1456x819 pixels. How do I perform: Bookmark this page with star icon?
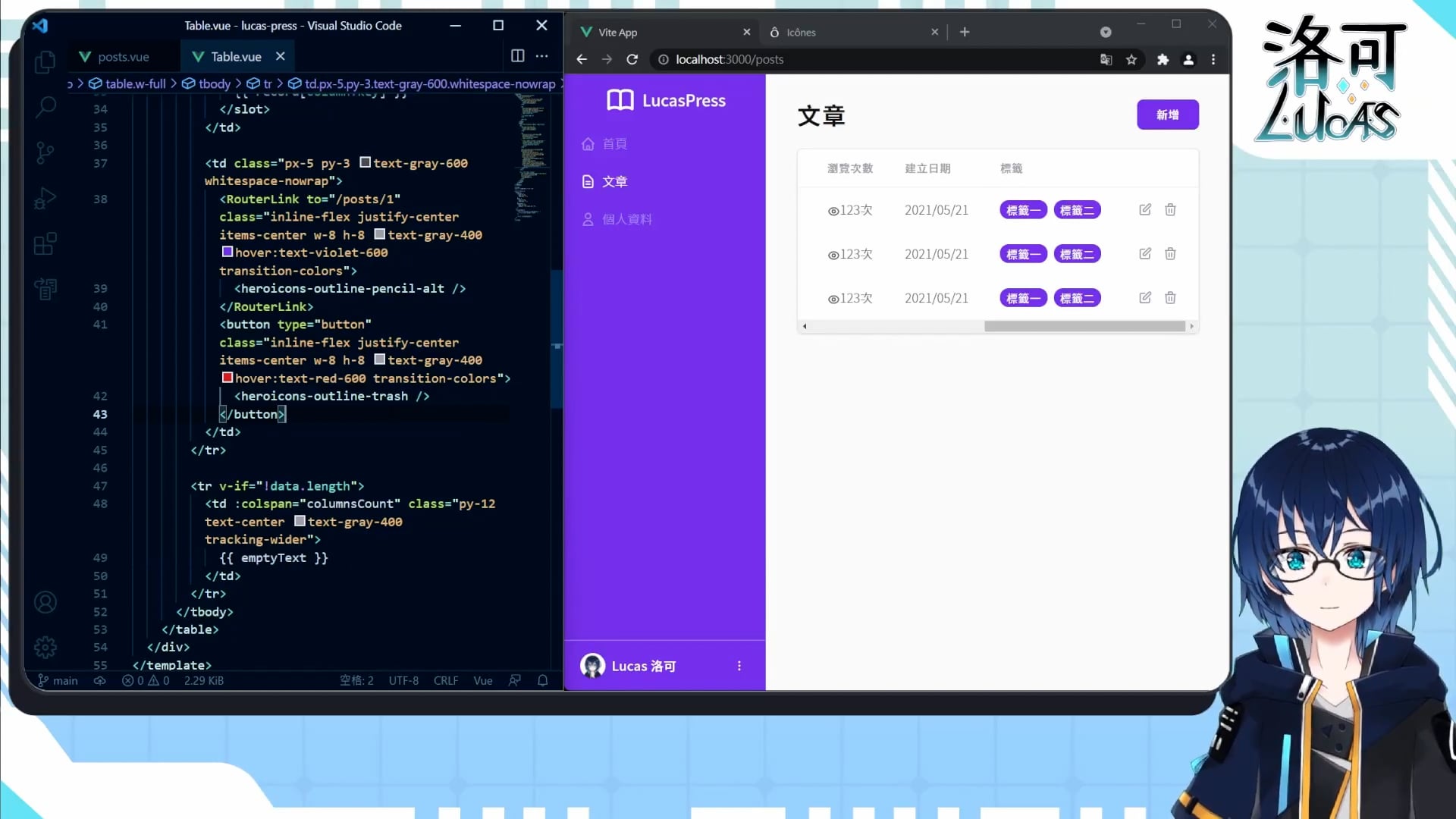click(x=1131, y=59)
